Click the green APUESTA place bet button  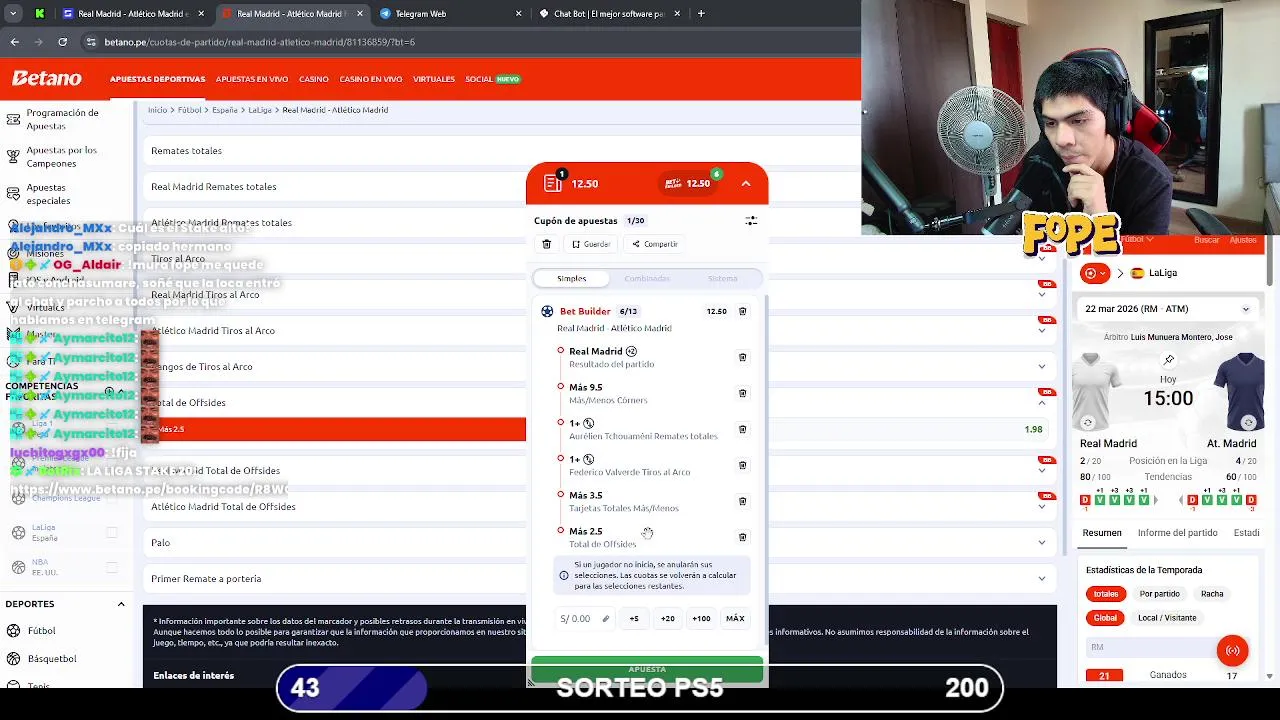point(647,670)
